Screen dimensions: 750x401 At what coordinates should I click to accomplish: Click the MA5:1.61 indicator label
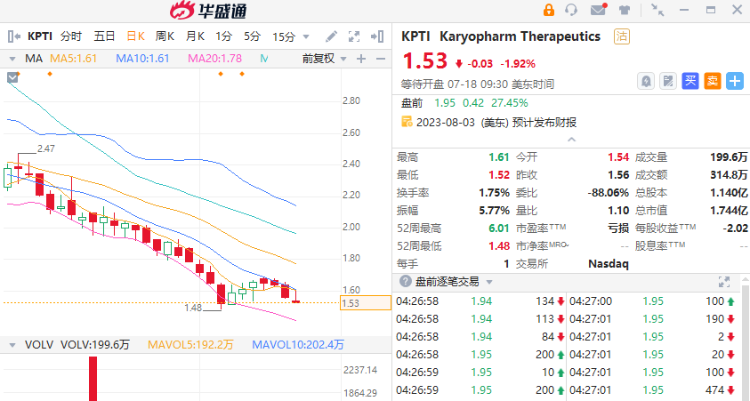click(x=74, y=58)
